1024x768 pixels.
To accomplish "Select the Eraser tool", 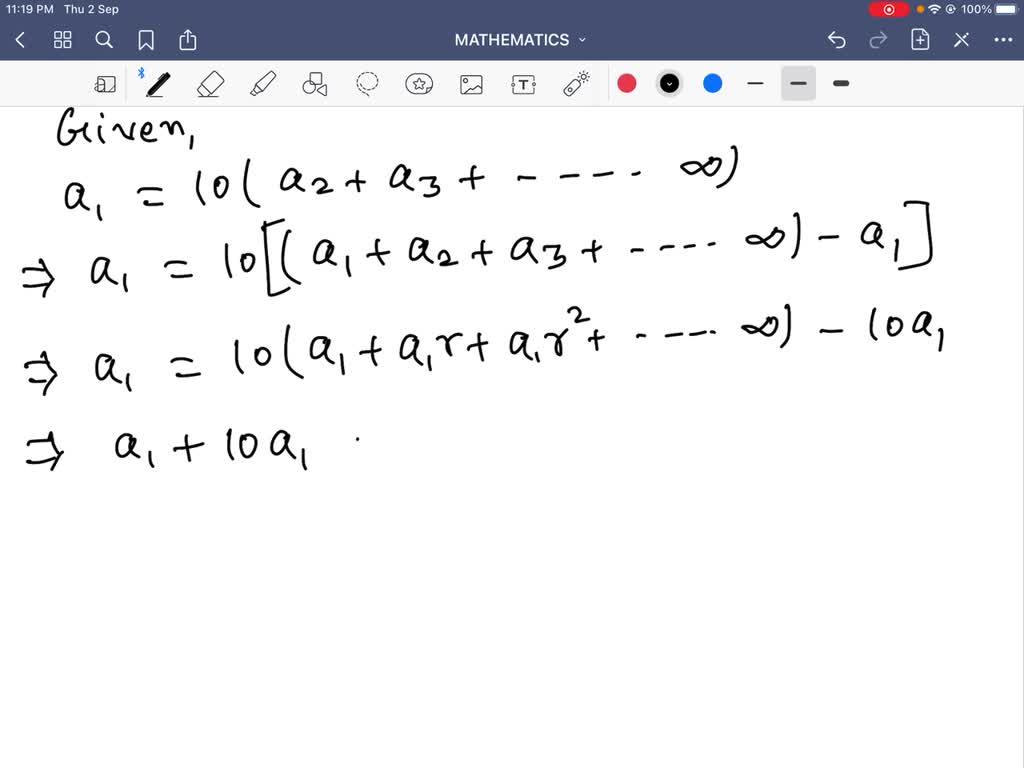I will click(x=211, y=83).
